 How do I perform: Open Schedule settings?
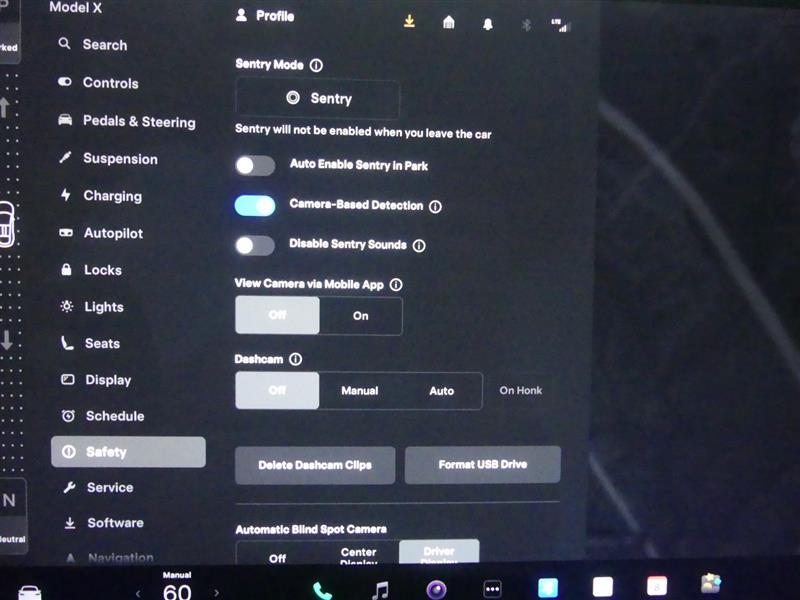103,416
